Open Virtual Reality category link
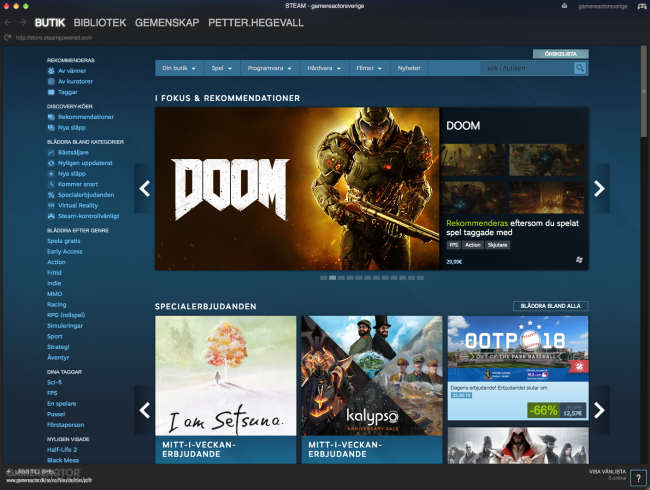 (x=78, y=205)
